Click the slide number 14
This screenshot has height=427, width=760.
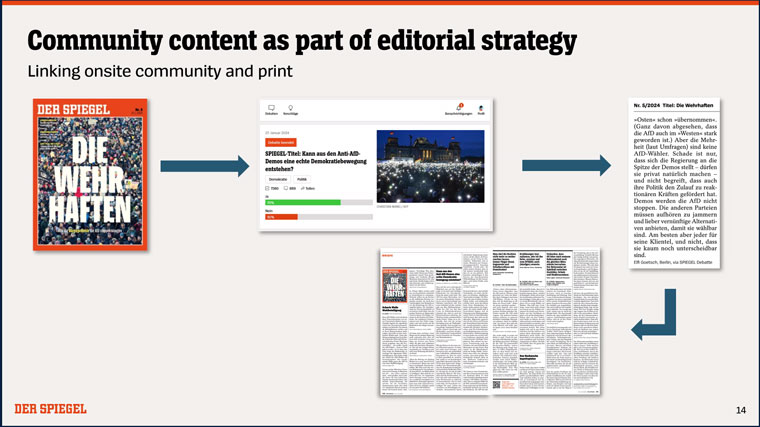(741, 410)
